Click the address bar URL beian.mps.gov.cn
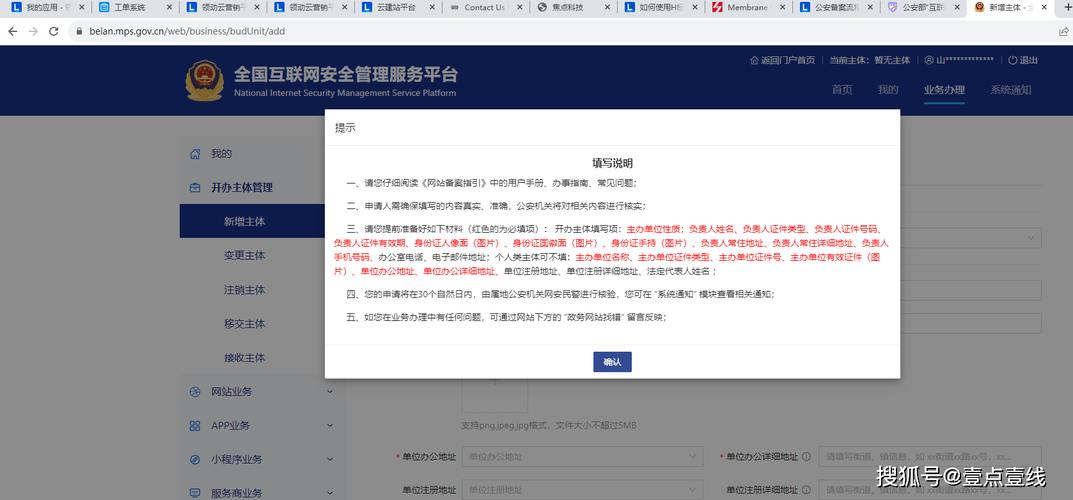 [187, 31]
